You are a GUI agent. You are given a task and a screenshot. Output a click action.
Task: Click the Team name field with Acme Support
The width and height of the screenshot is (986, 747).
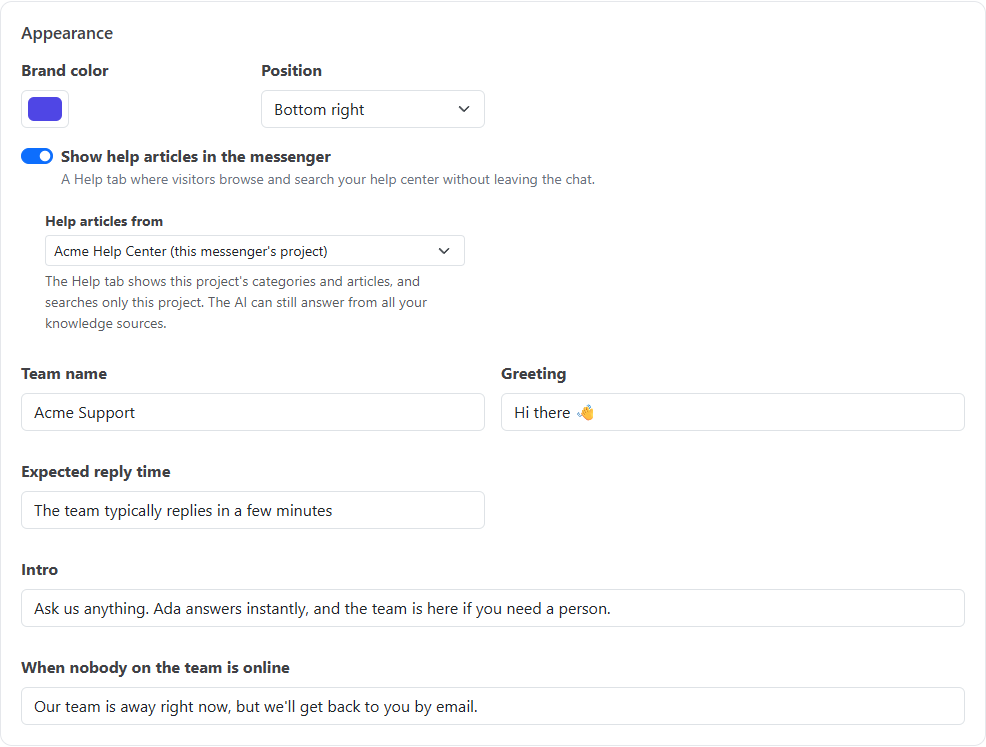click(x=253, y=412)
